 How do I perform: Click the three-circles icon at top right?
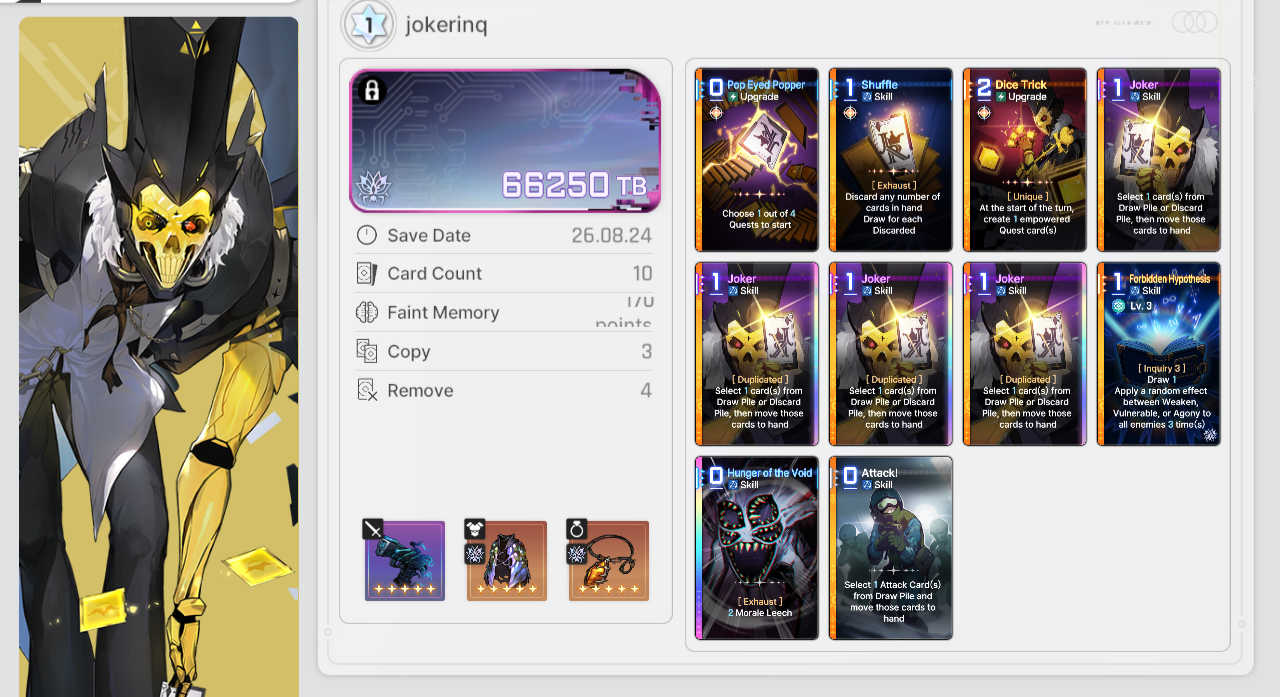click(x=1195, y=22)
